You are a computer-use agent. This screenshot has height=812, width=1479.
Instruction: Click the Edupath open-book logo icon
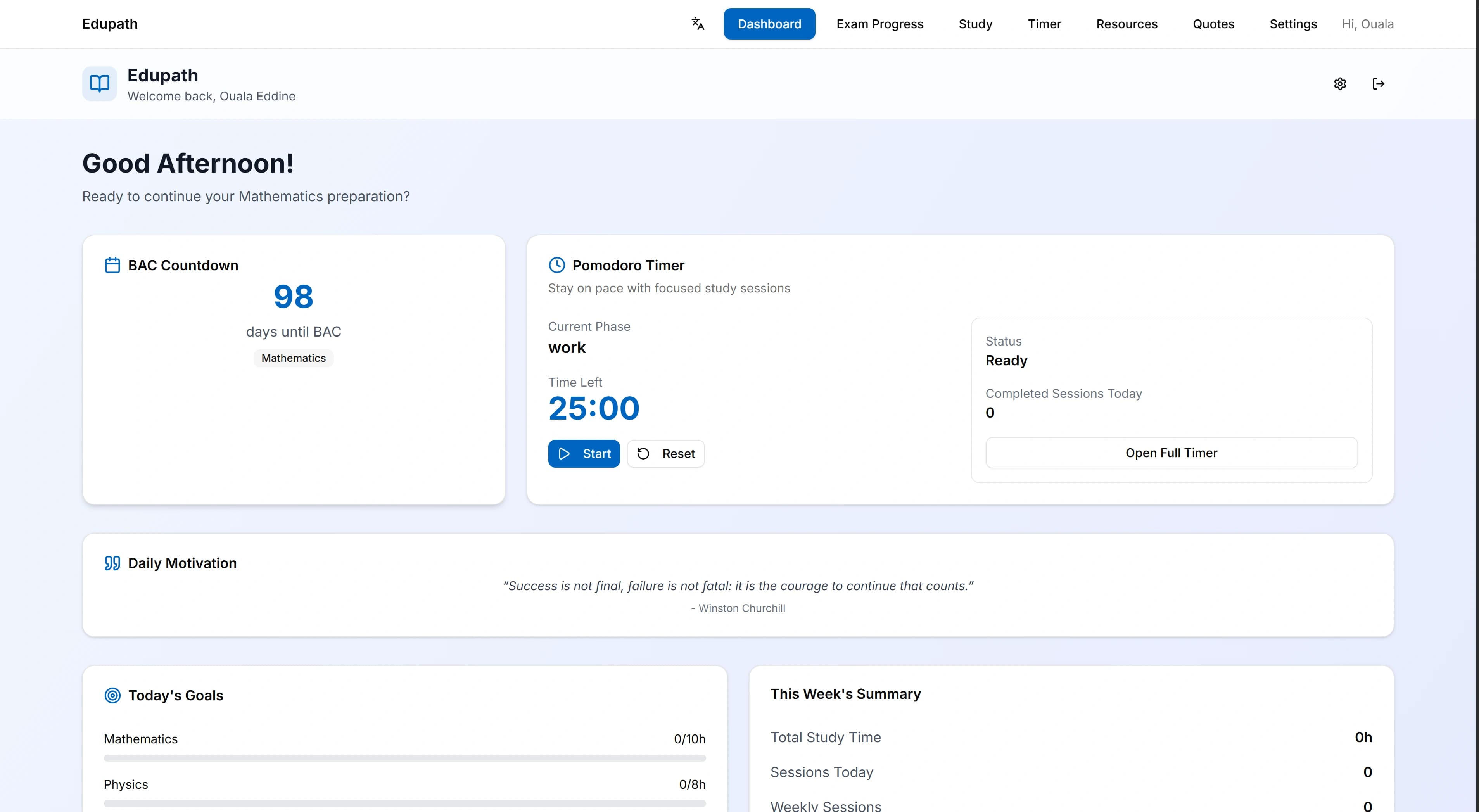point(99,84)
